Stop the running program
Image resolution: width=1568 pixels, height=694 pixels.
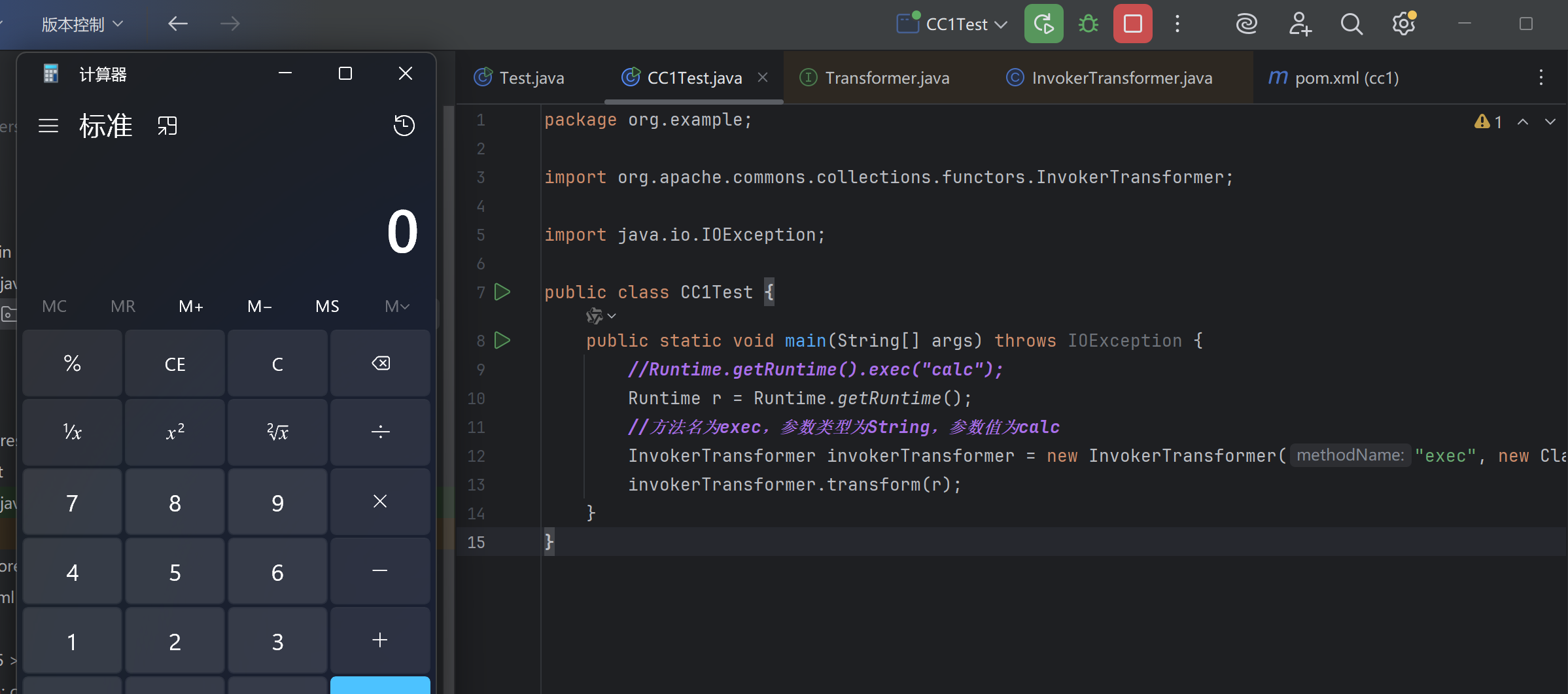pyautogui.click(x=1132, y=24)
